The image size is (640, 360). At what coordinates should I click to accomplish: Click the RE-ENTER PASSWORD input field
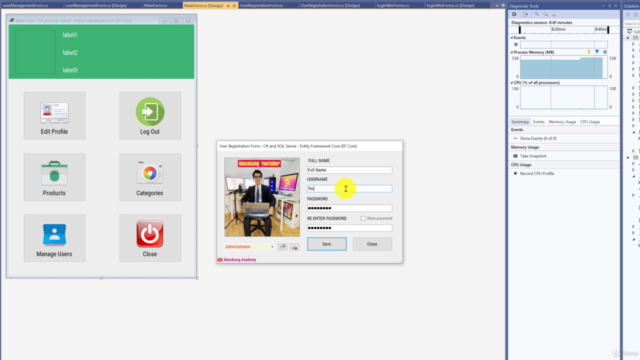pyautogui.click(x=349, y=228)
